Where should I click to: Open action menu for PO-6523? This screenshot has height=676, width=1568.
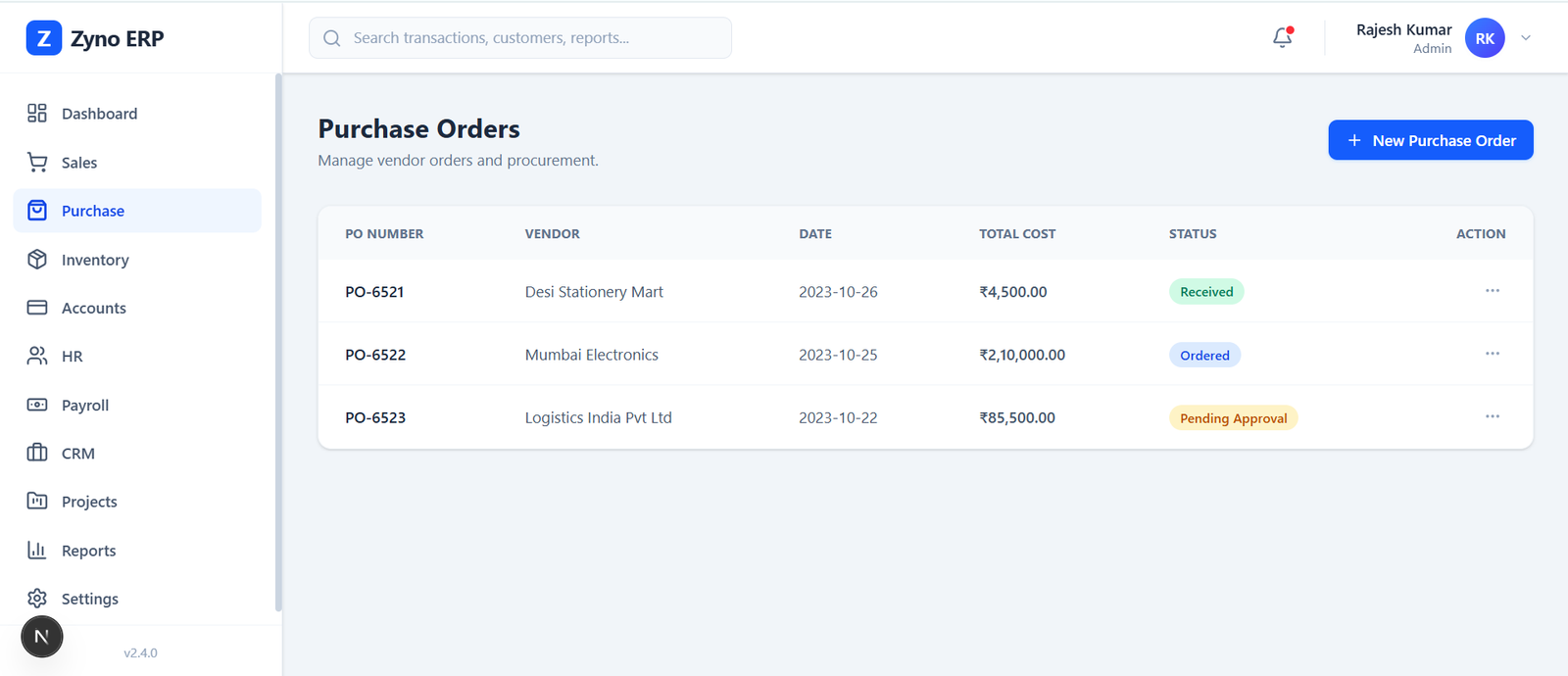click(1492, 416)
